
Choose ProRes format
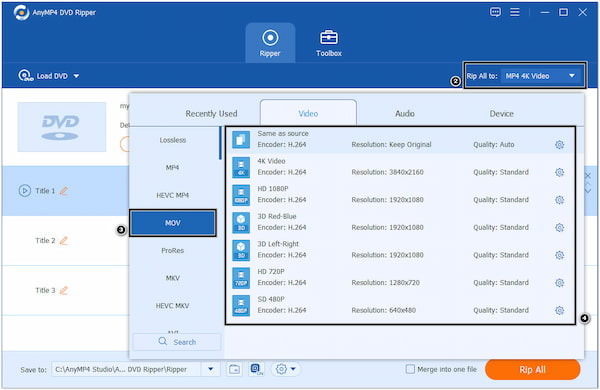(173, 250)
